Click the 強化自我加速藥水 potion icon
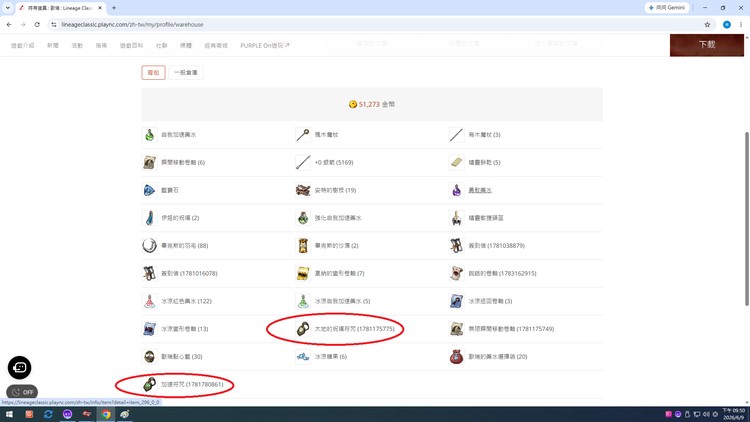 pyautogui.click(x=303, y=218)
